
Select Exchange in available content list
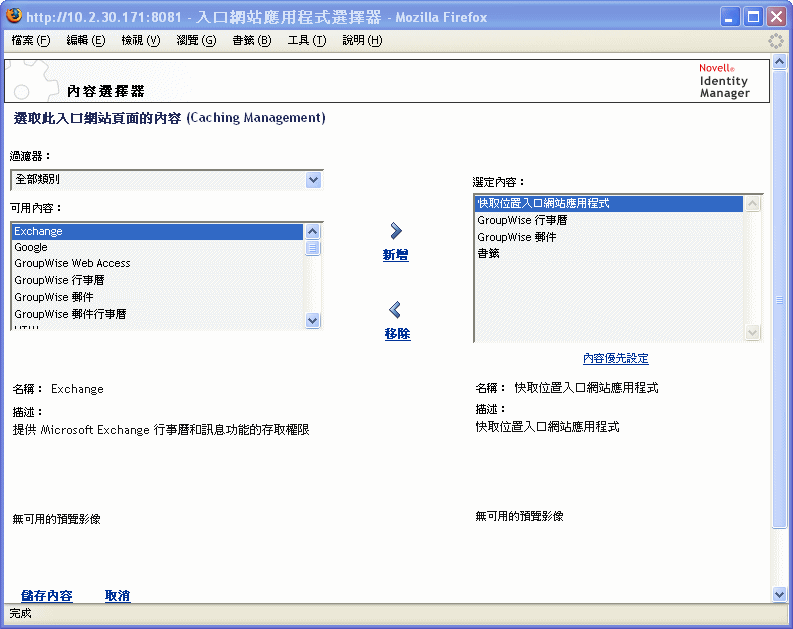point(157,231)
